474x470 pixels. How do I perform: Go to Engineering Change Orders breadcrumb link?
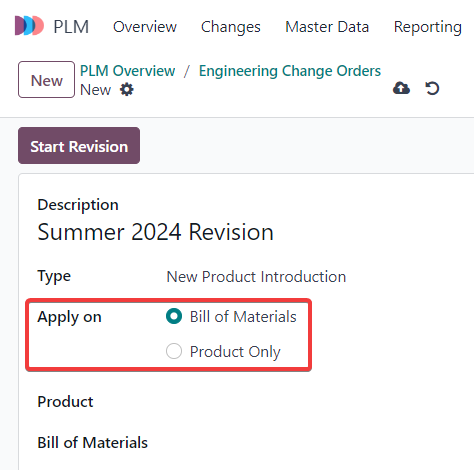coord(290,71)
